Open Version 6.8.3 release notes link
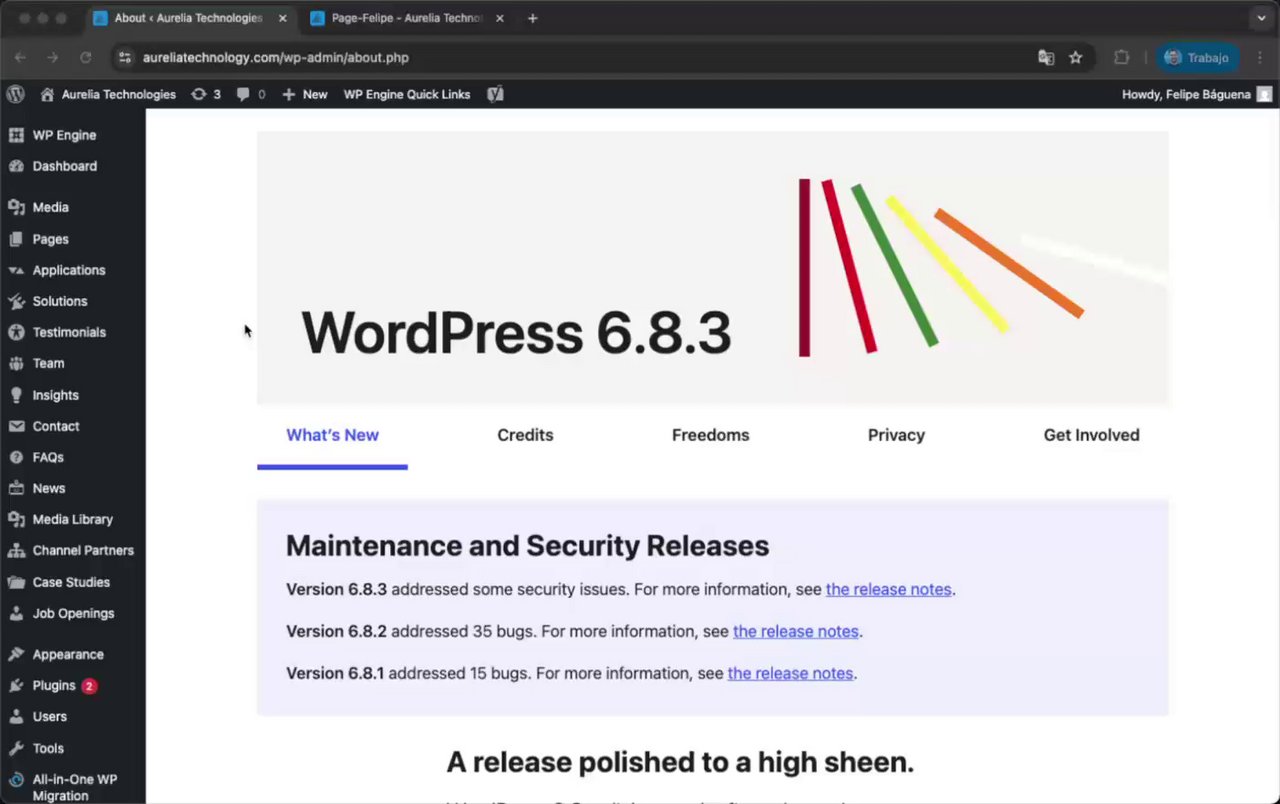The image size is (1280, 804). click(888, 589)
